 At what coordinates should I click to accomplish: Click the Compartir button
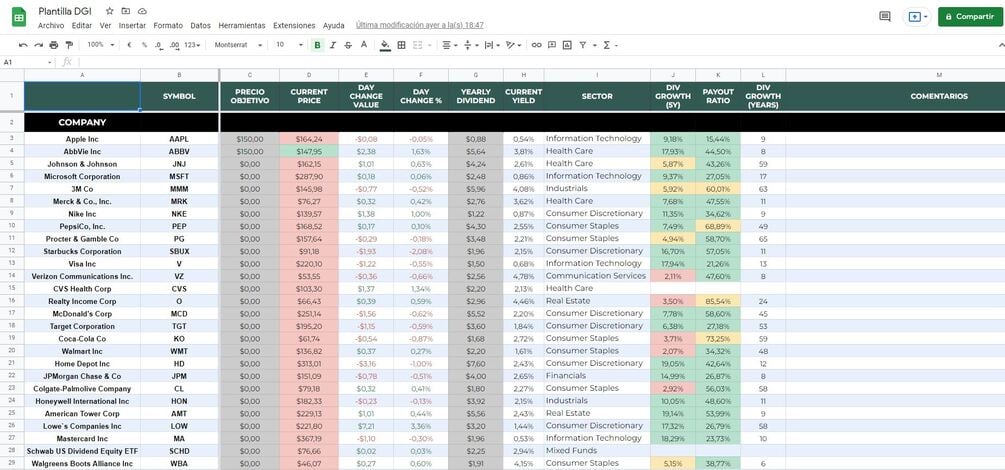point(968,17)
